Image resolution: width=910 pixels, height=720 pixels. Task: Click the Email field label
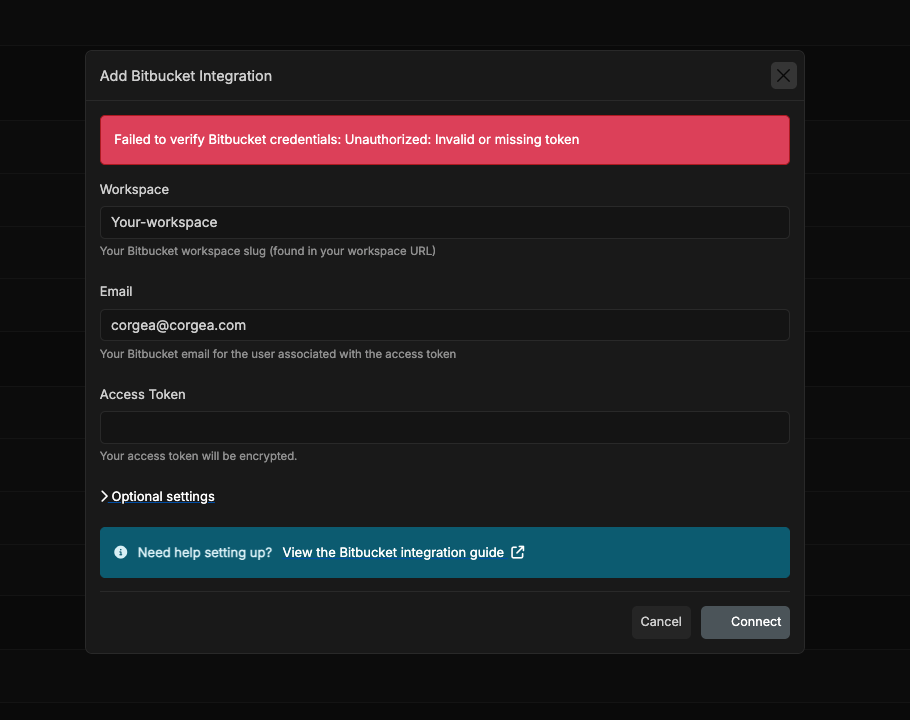pos(116,292)
